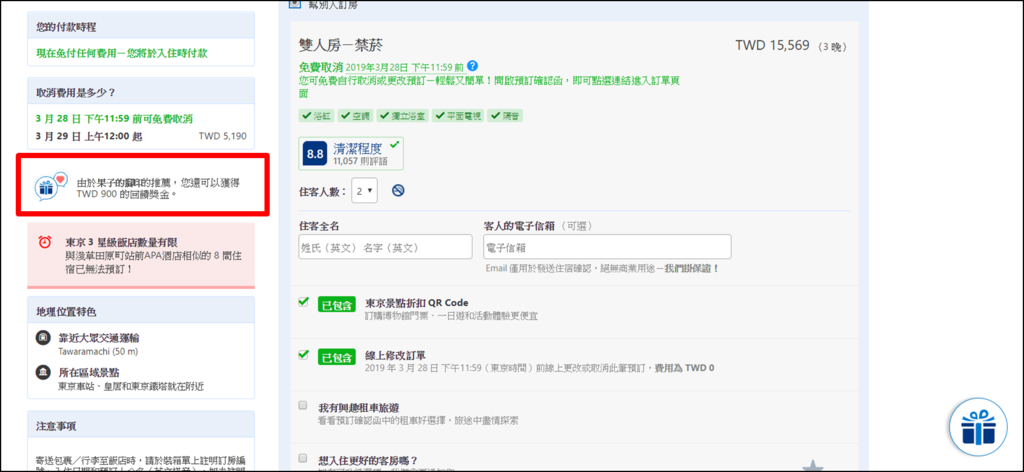This screenshot has height=472, width=1024.
Task: Click the 空調 amenity tag
Action: pos(356,116)
